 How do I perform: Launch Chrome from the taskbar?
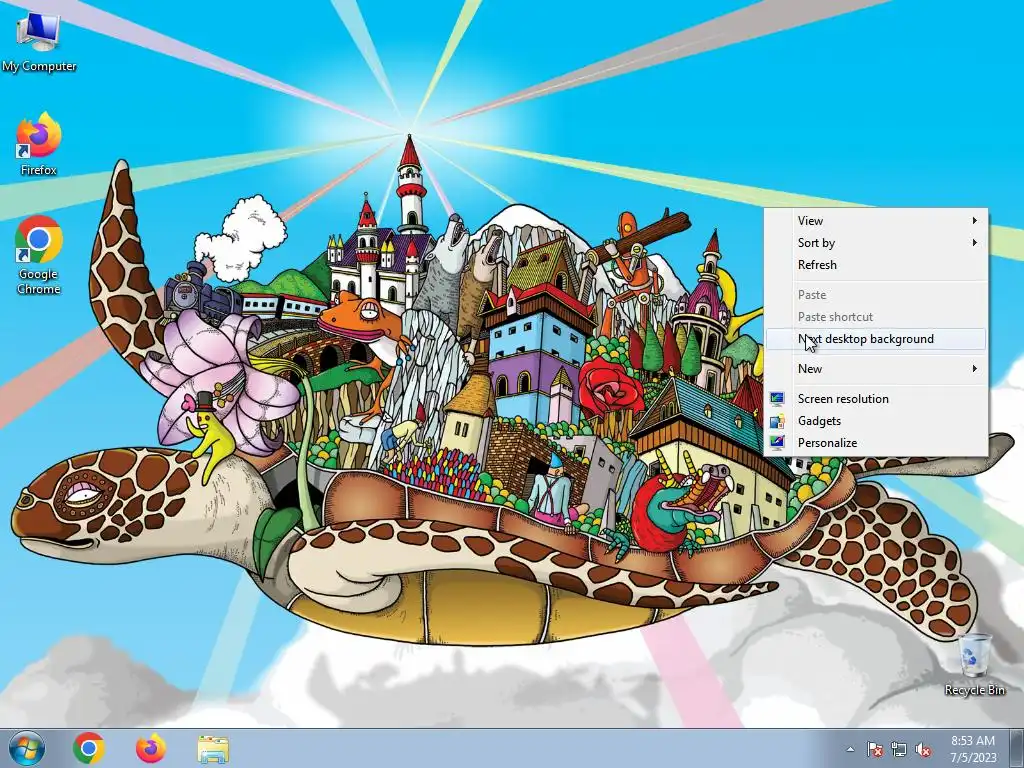tap(89, 748)
